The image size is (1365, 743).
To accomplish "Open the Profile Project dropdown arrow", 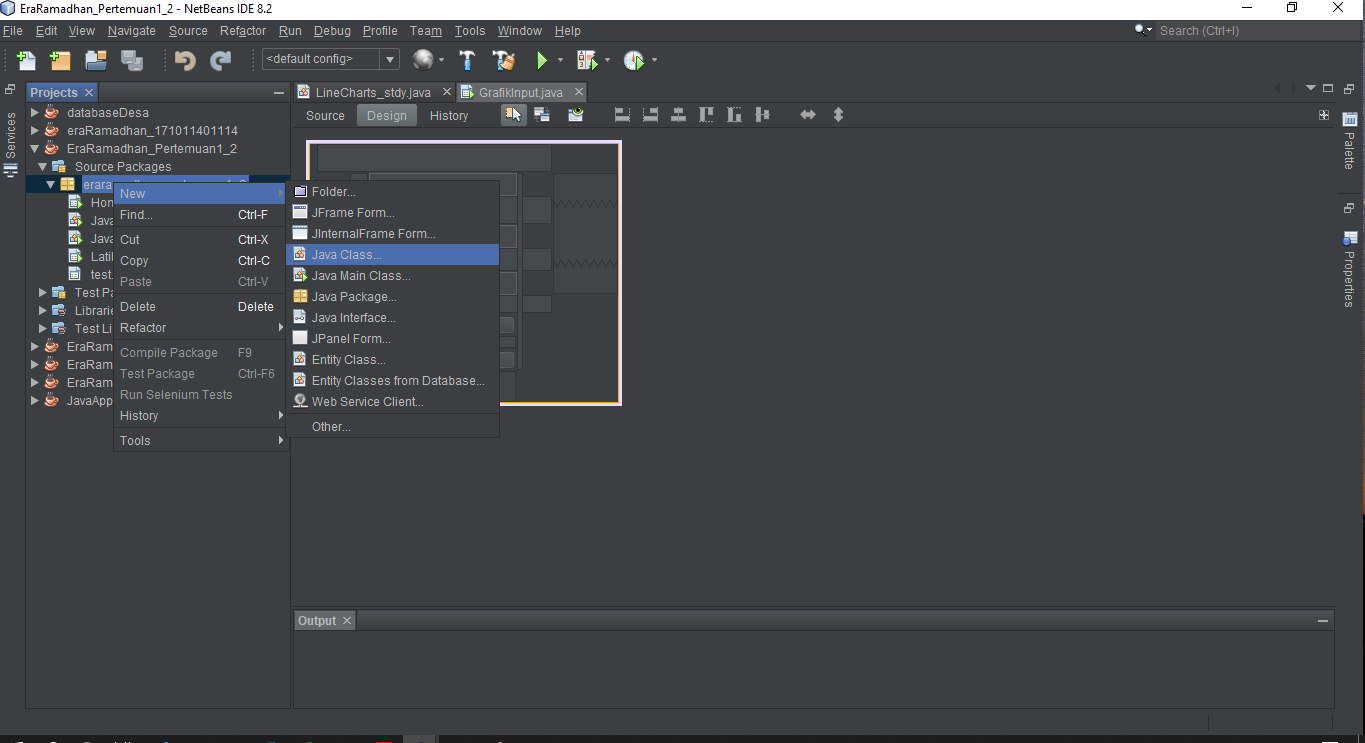I will [x=655, y=60].
